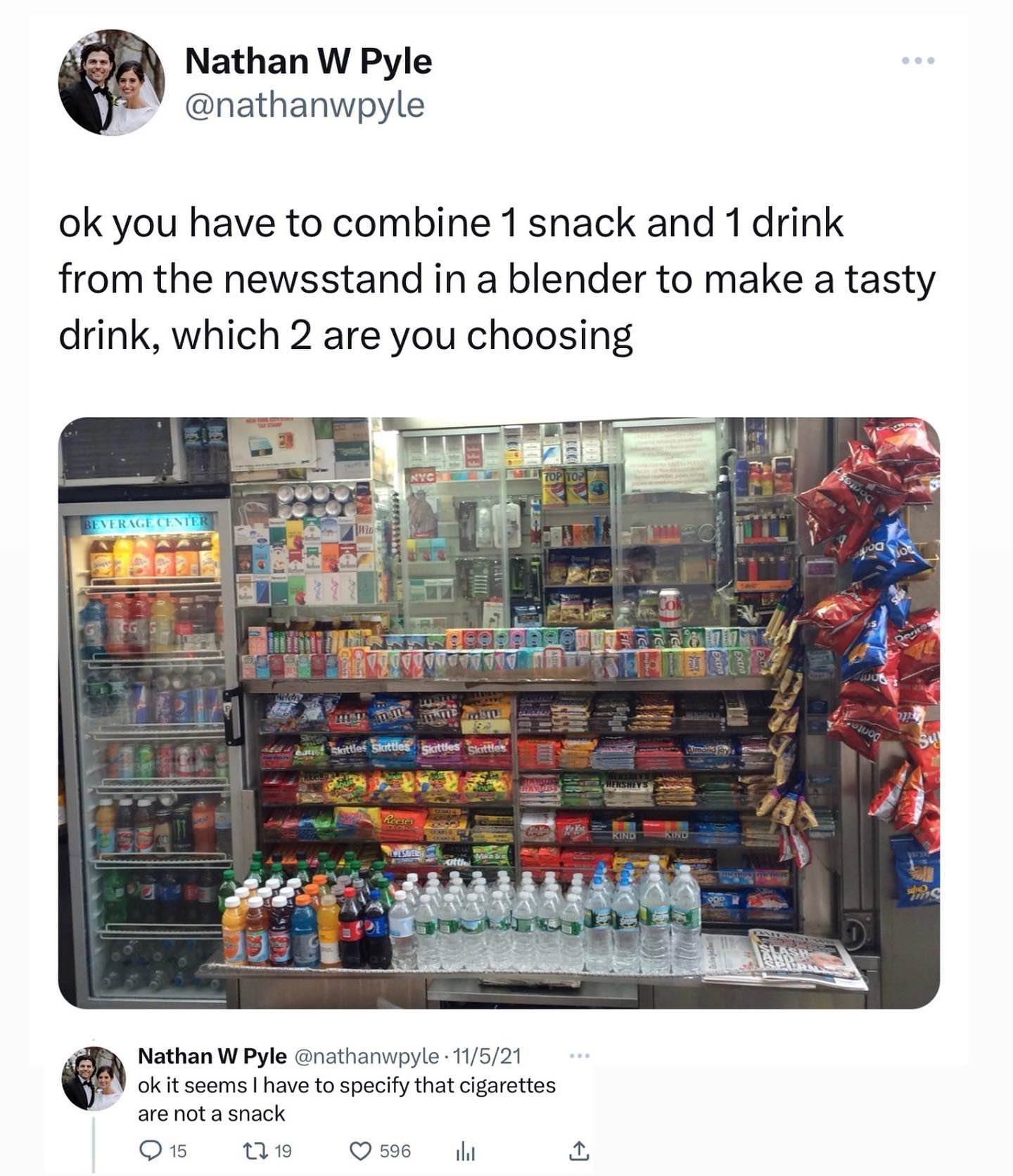The height and width of the screenshot is (1176, 1013).
Task: Click the main tweet text about blender drink
Action: [x=497, y=279]
